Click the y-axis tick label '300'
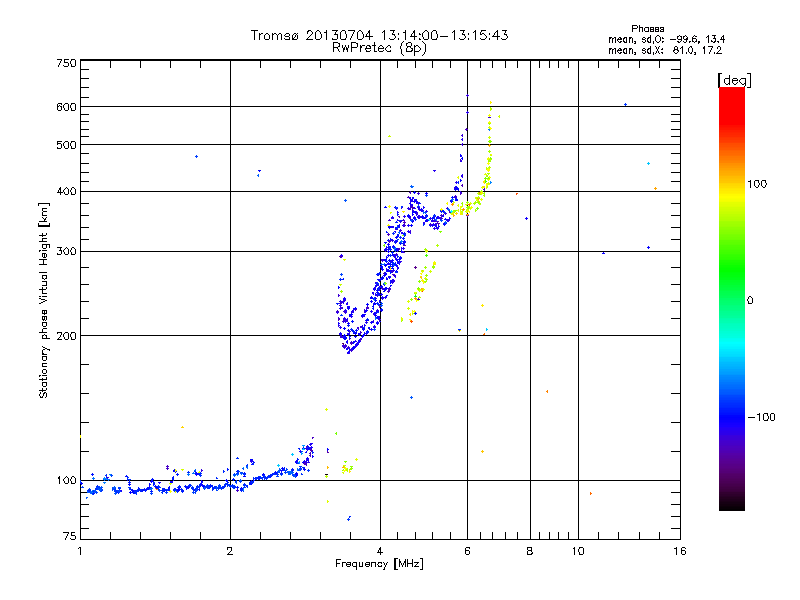The width and height of the screenshot is (800, 600). point(67,252)
